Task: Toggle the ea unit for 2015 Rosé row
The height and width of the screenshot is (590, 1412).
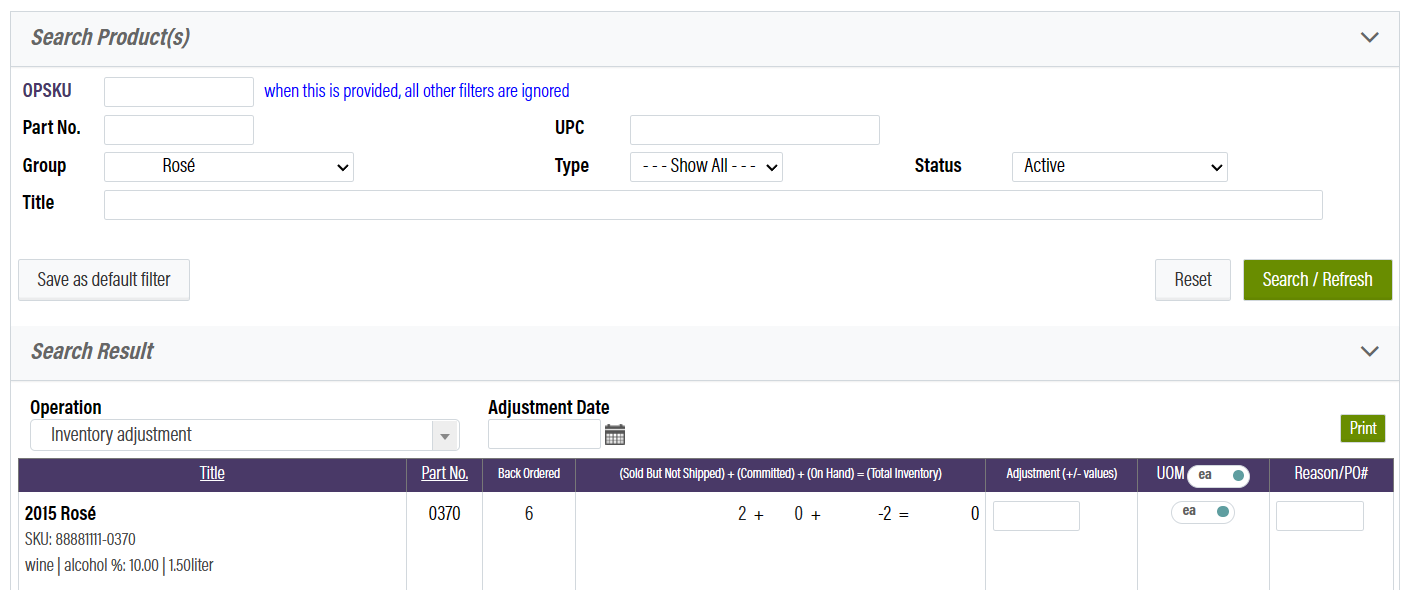Action: coord(1203,512)
